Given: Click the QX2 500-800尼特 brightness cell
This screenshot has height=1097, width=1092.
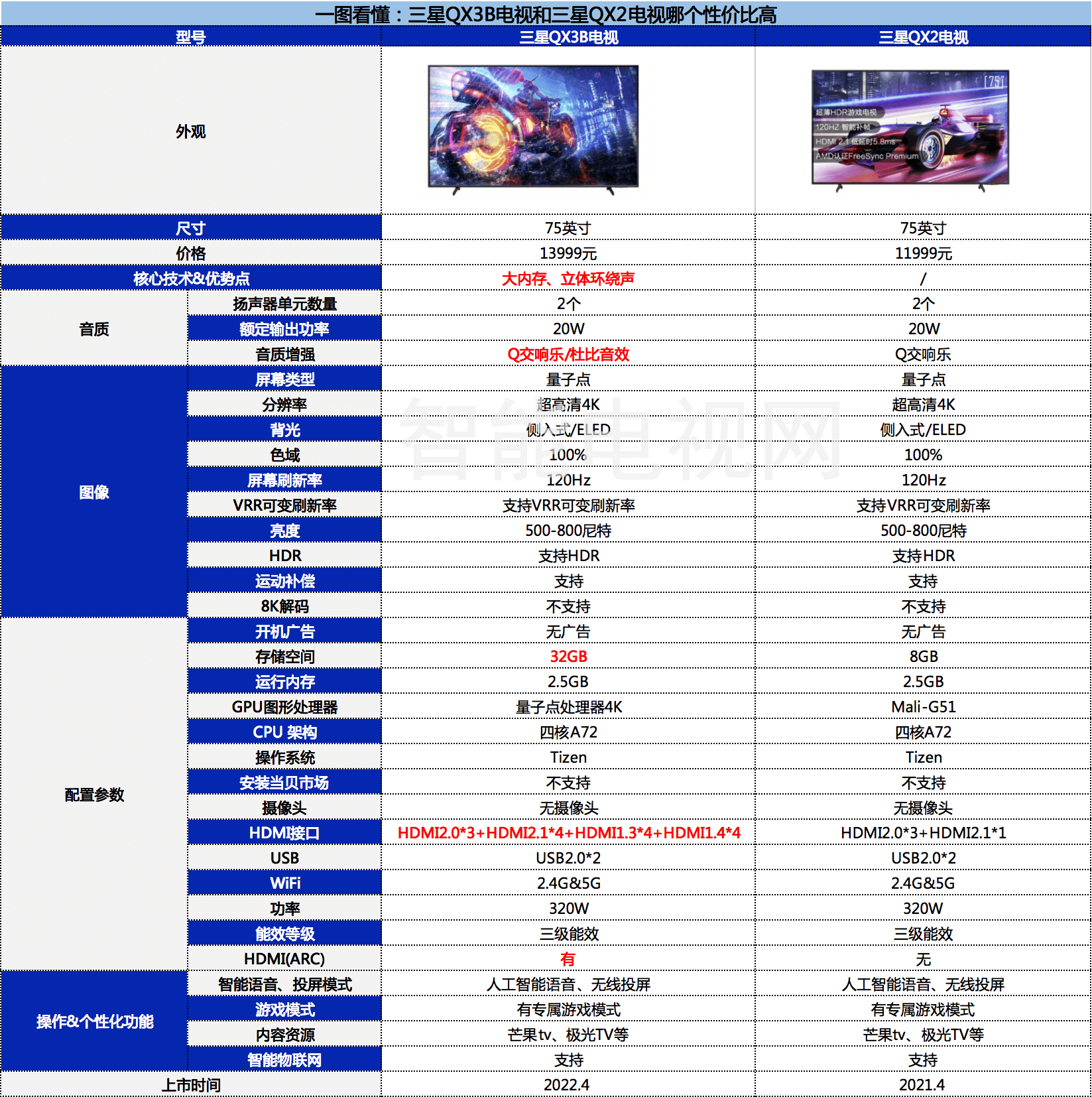Looking at the screenshot, I should pos(923,531).
